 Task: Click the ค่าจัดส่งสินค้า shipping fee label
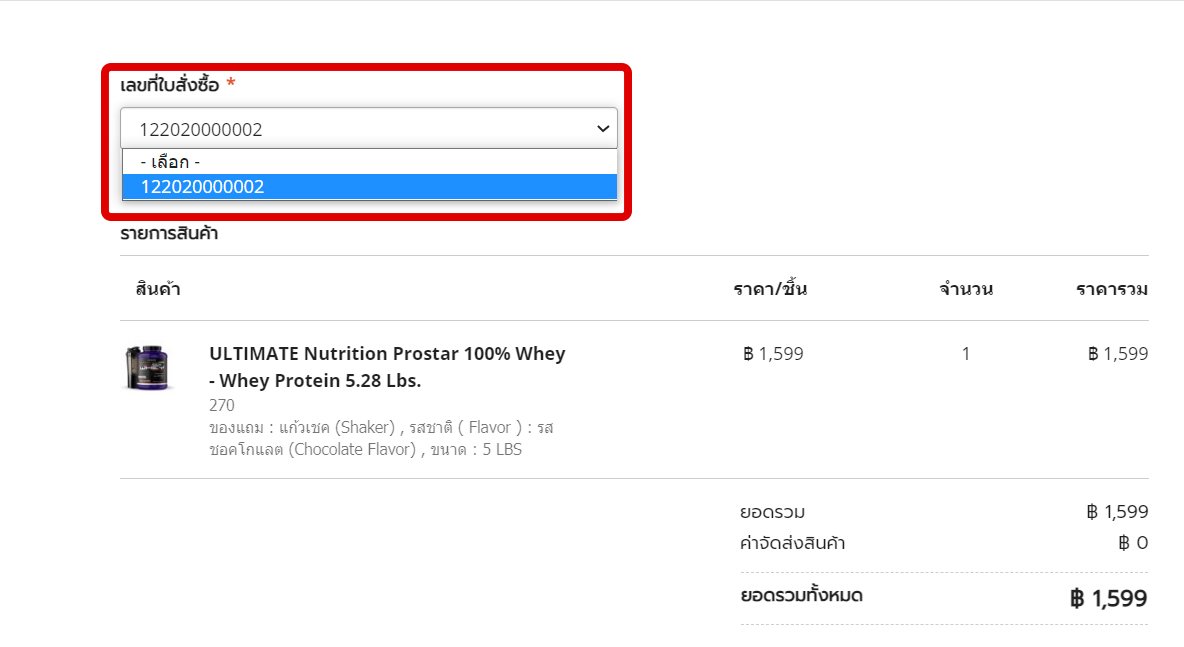(793, 543)
